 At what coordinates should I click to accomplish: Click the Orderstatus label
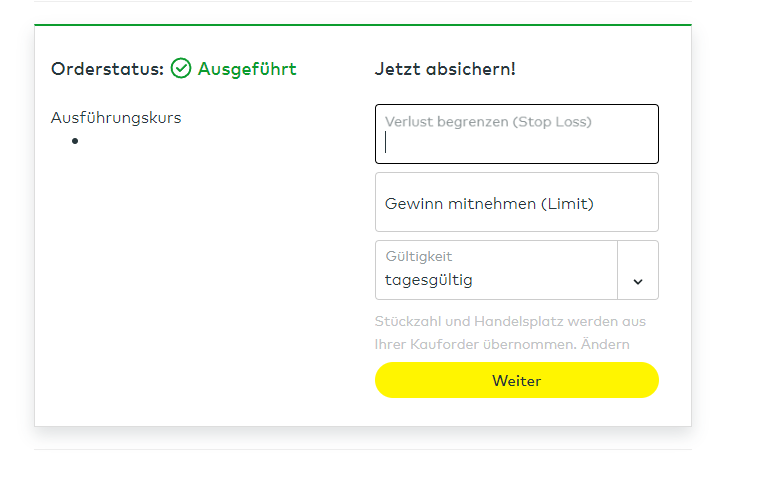pos(106,69)
